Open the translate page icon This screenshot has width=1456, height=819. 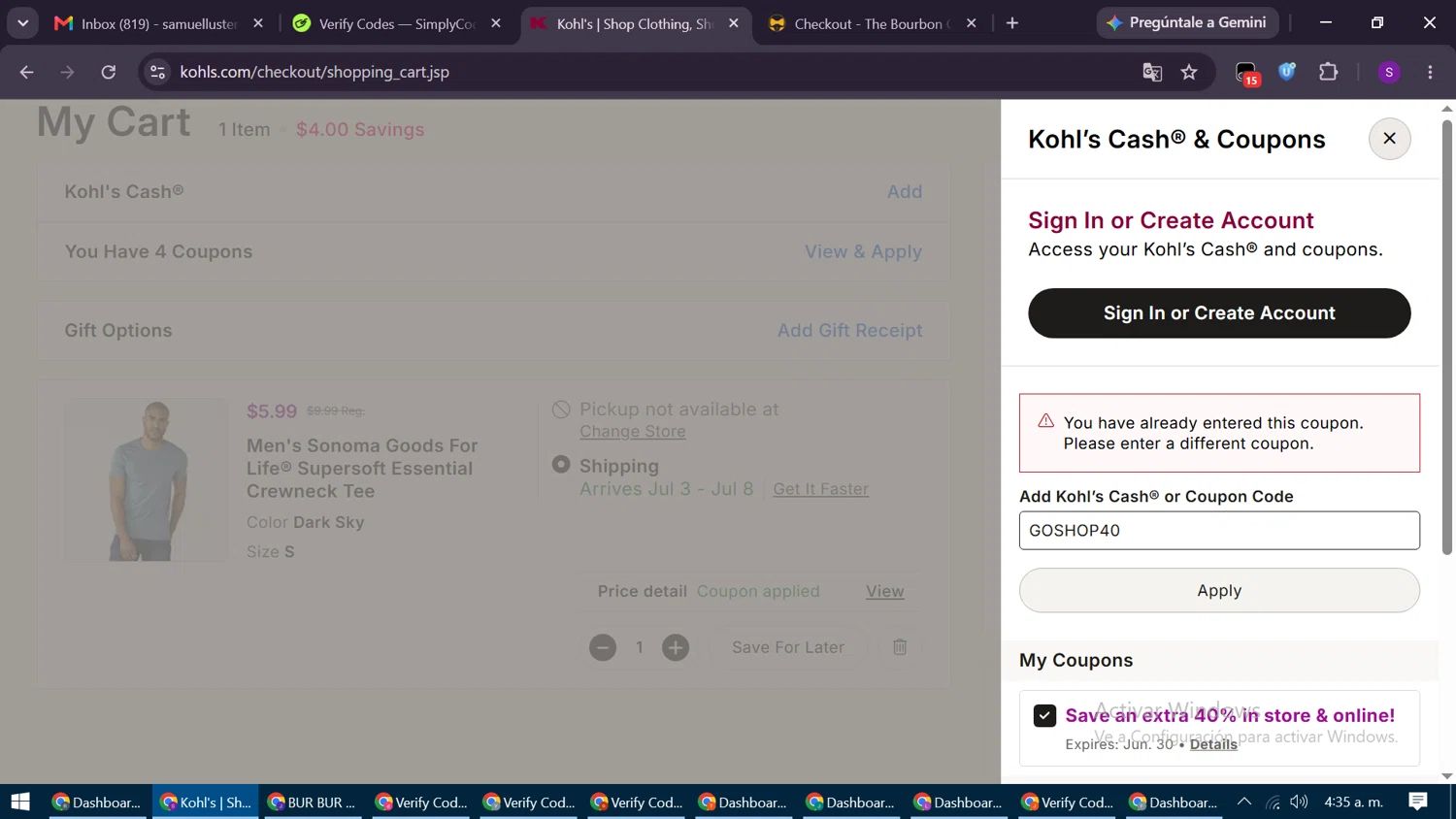1152,72
